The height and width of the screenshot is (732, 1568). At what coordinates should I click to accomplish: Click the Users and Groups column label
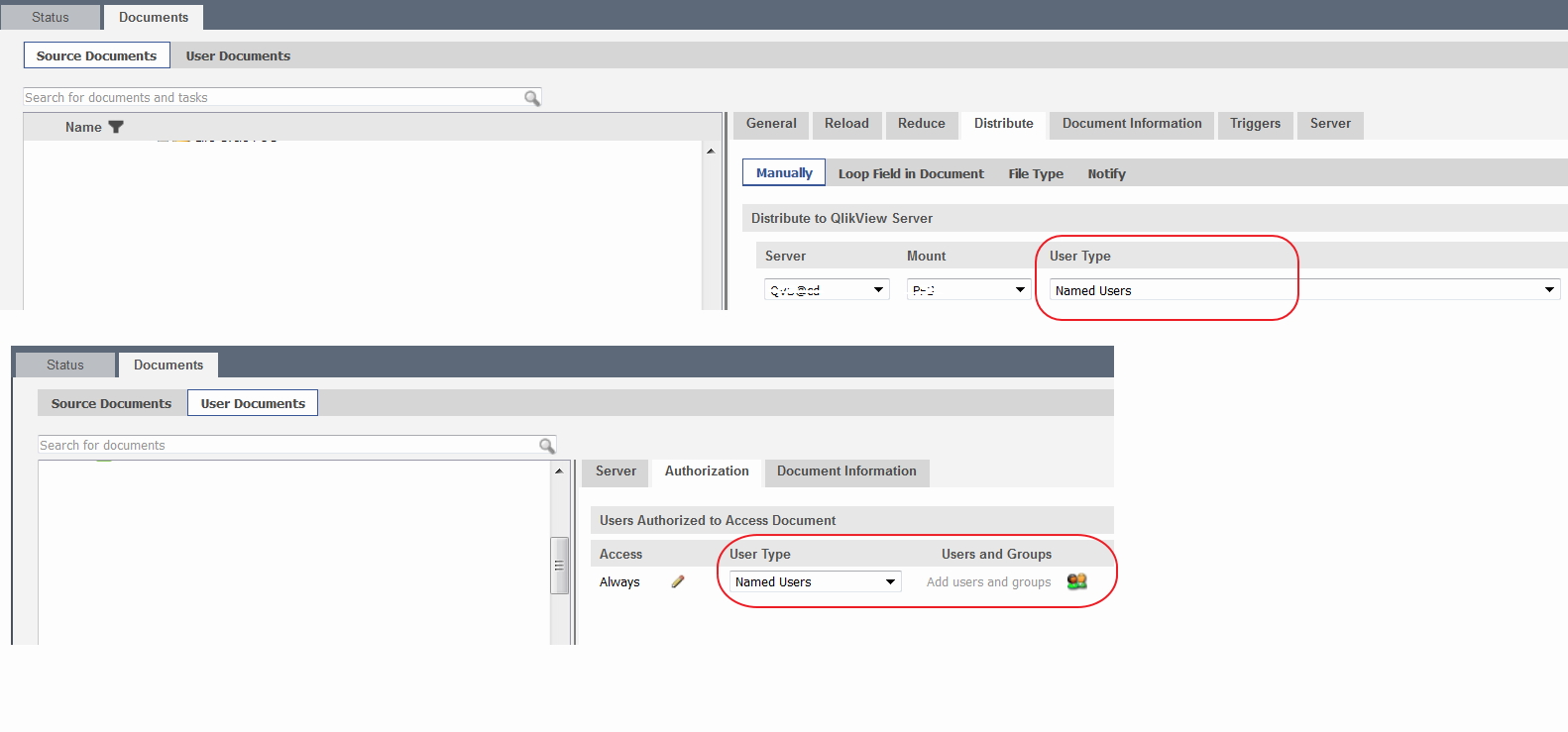tap(996, 554)
